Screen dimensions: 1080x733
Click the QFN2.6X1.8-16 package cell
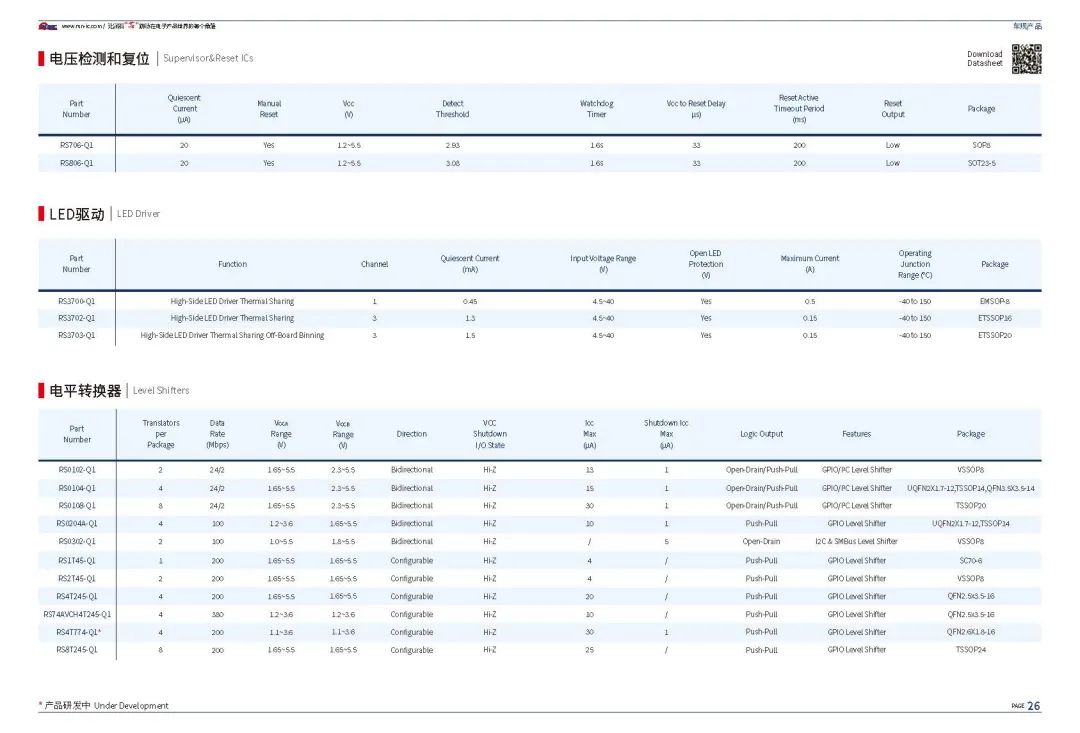click(x=970, y=632)
